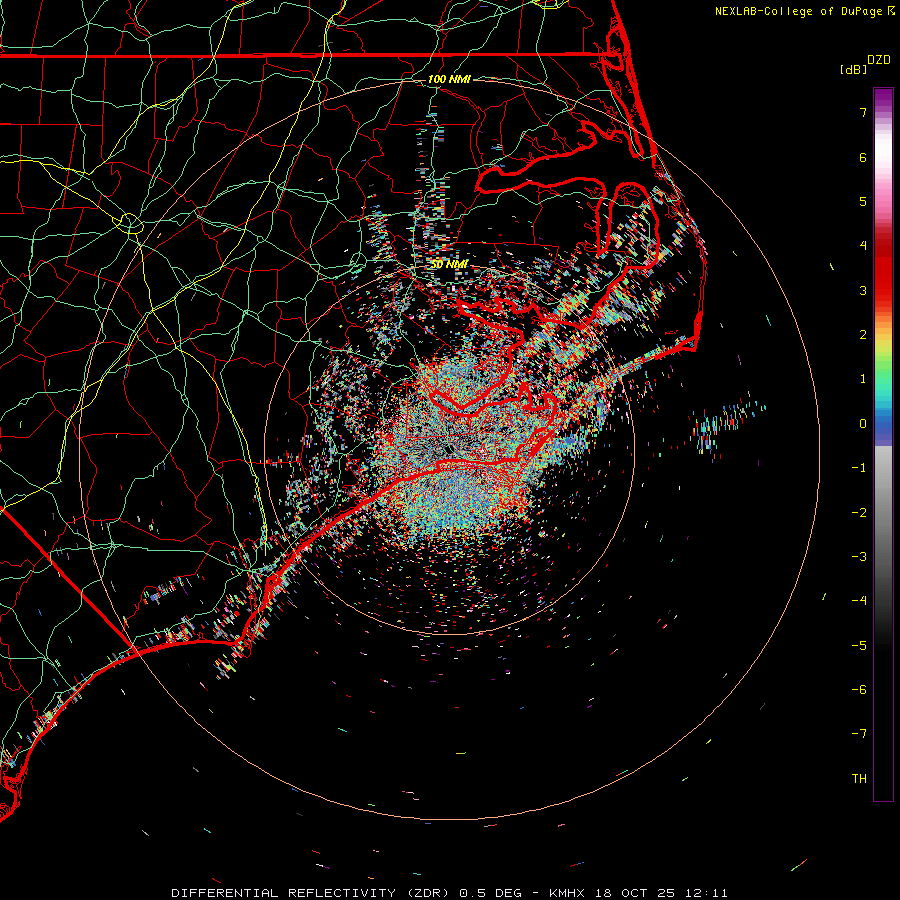Click the -1 value on the color scale
Image resolution: width=900 pixels, height=900 pixels.
click(x=859, y=468)
